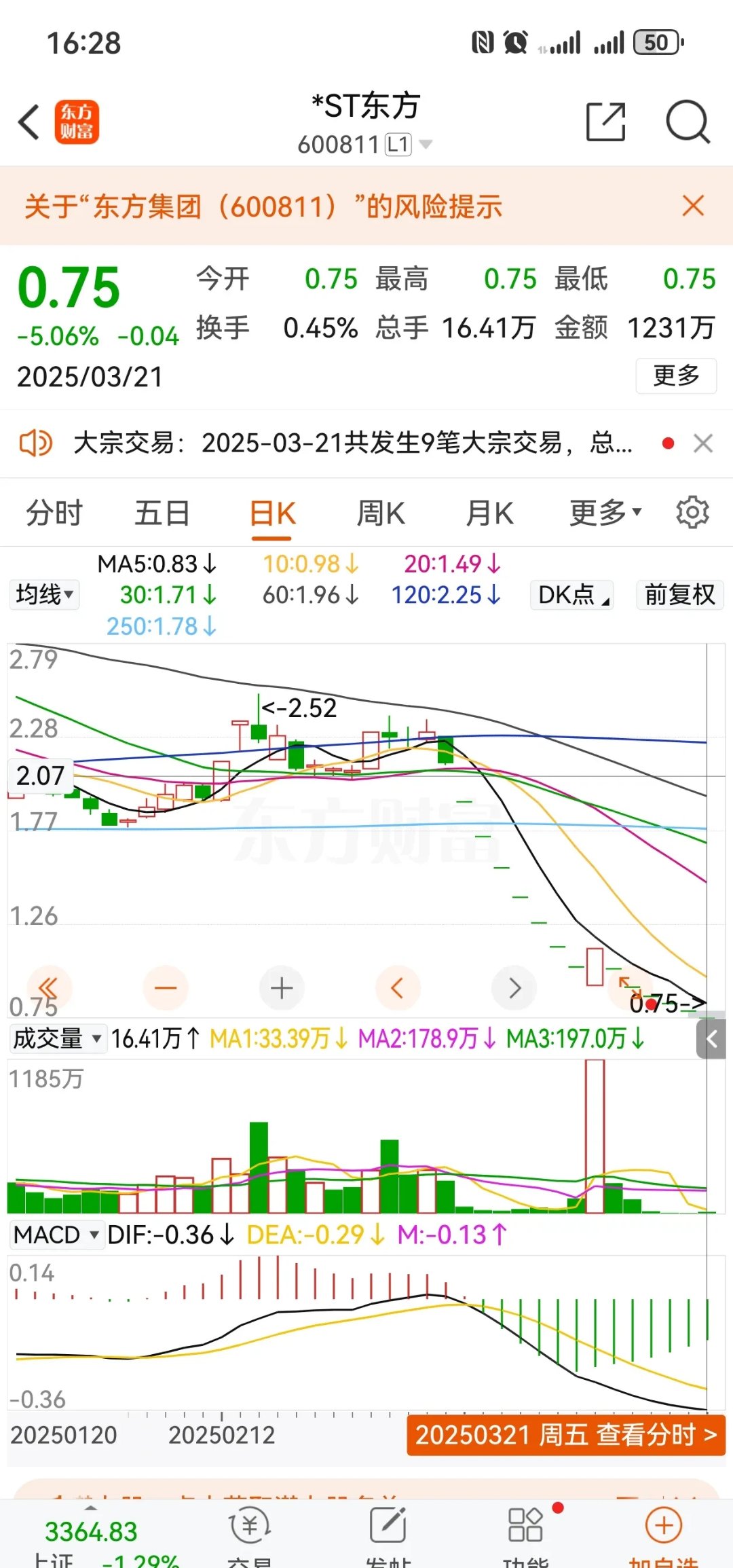Tap the 30:1.71 moving average label
Viewport: 733px width, 1568px height.
tap(168, 595)
